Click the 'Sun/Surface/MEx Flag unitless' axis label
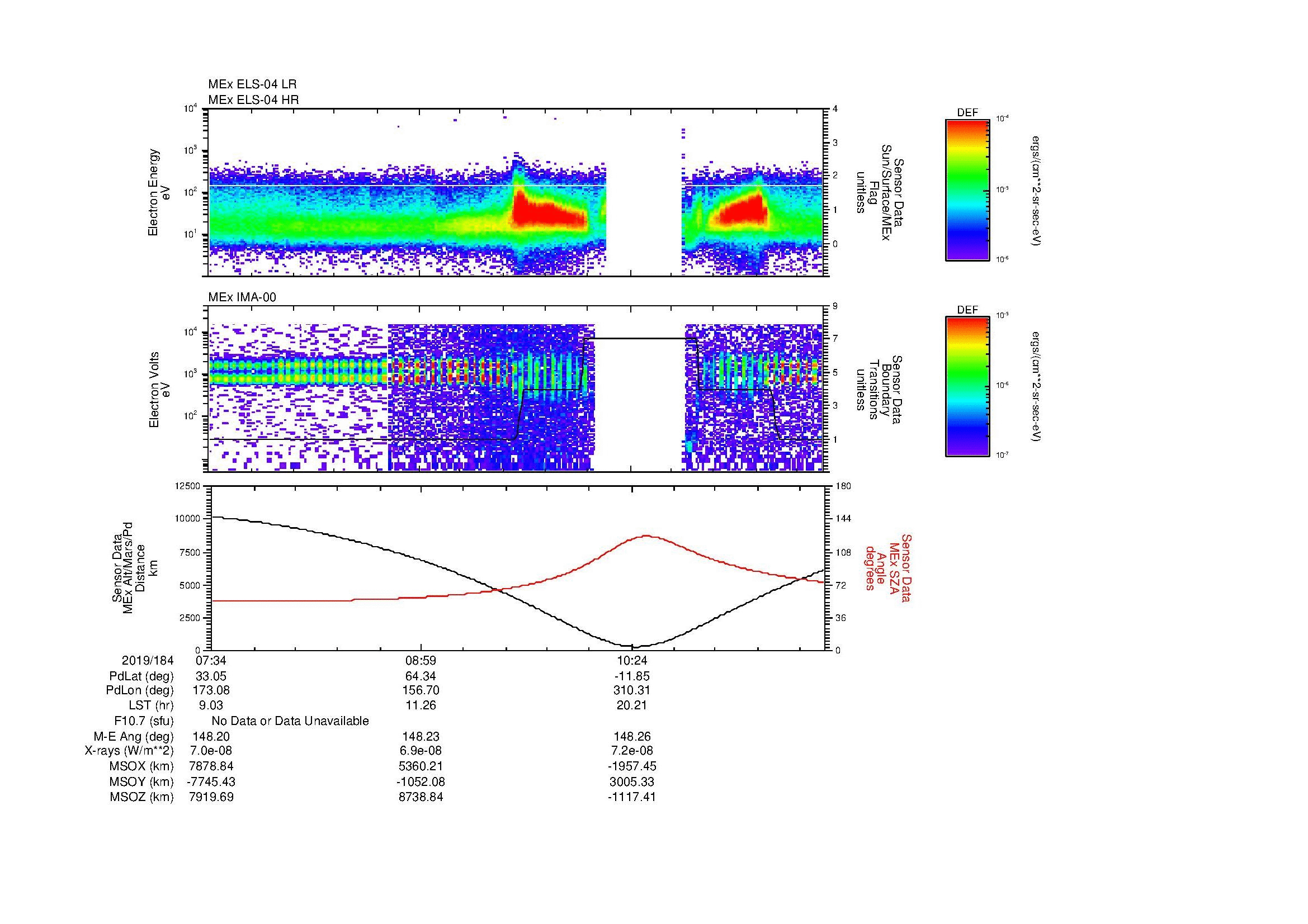Viewport: 1308px width, 924px height. 880,192
